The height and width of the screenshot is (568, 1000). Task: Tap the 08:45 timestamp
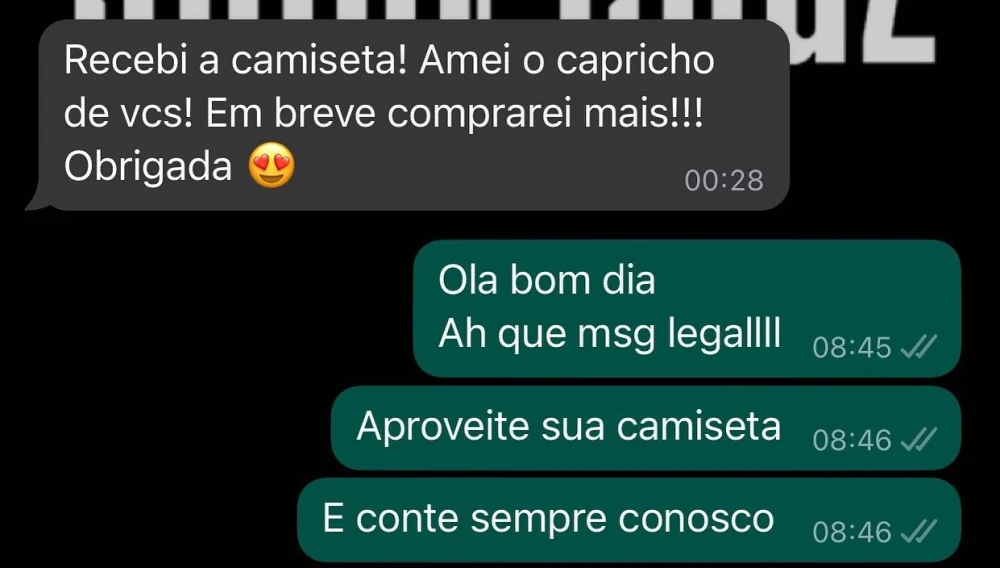(851, 348)
